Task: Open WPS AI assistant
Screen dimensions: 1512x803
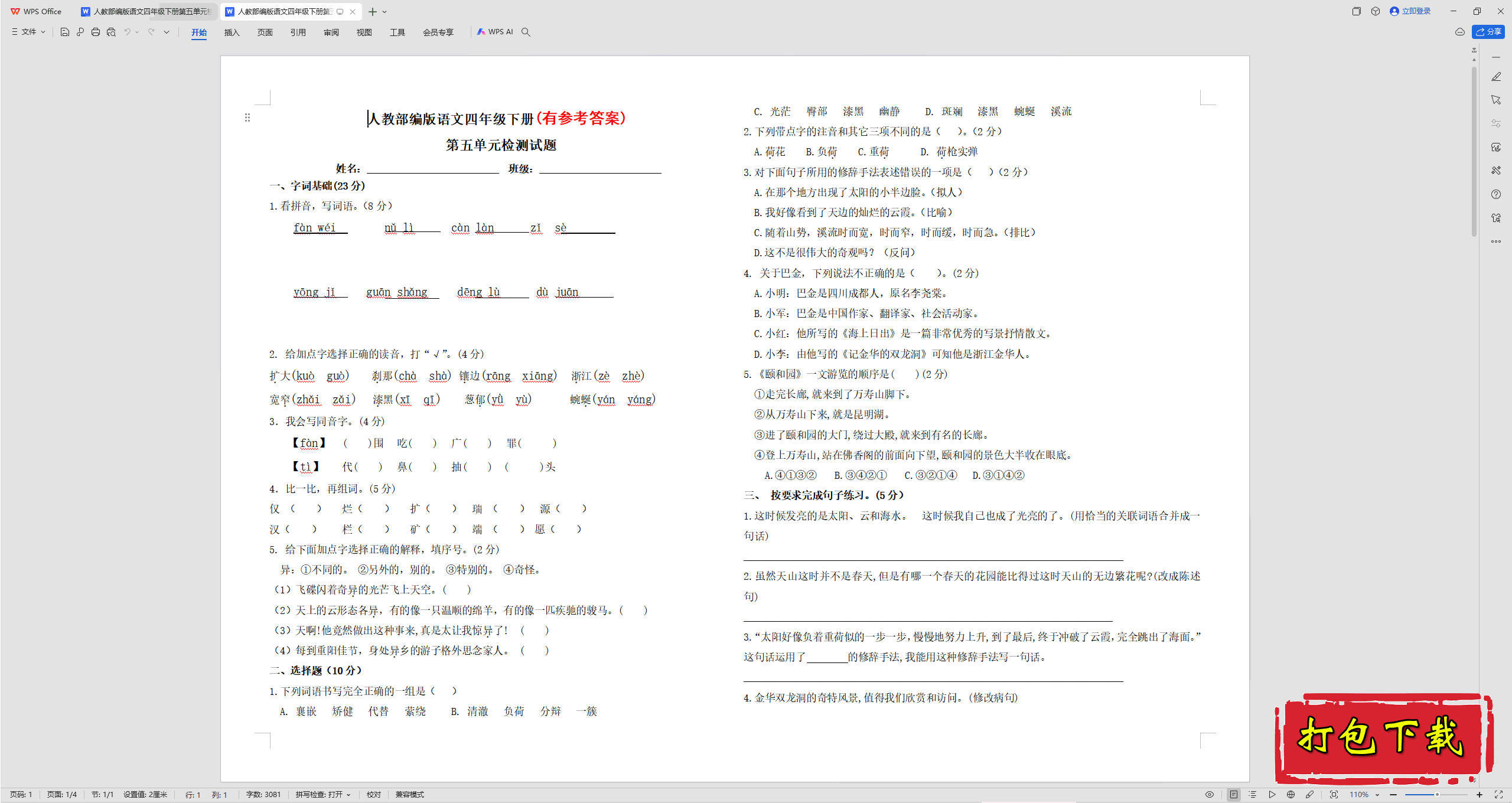Action: click(495, 32)
